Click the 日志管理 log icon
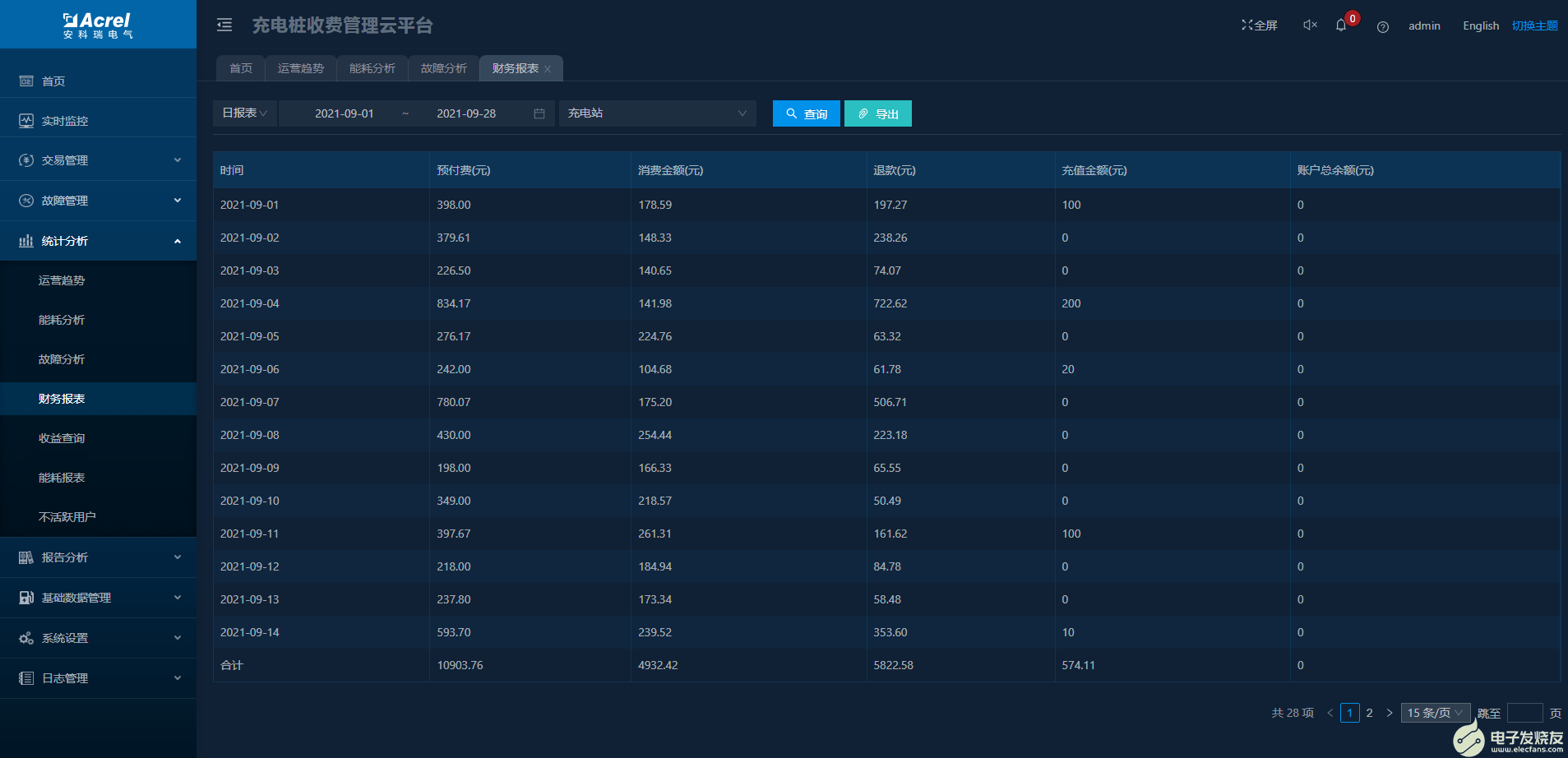1568x758 pixels. pos(26,678)
